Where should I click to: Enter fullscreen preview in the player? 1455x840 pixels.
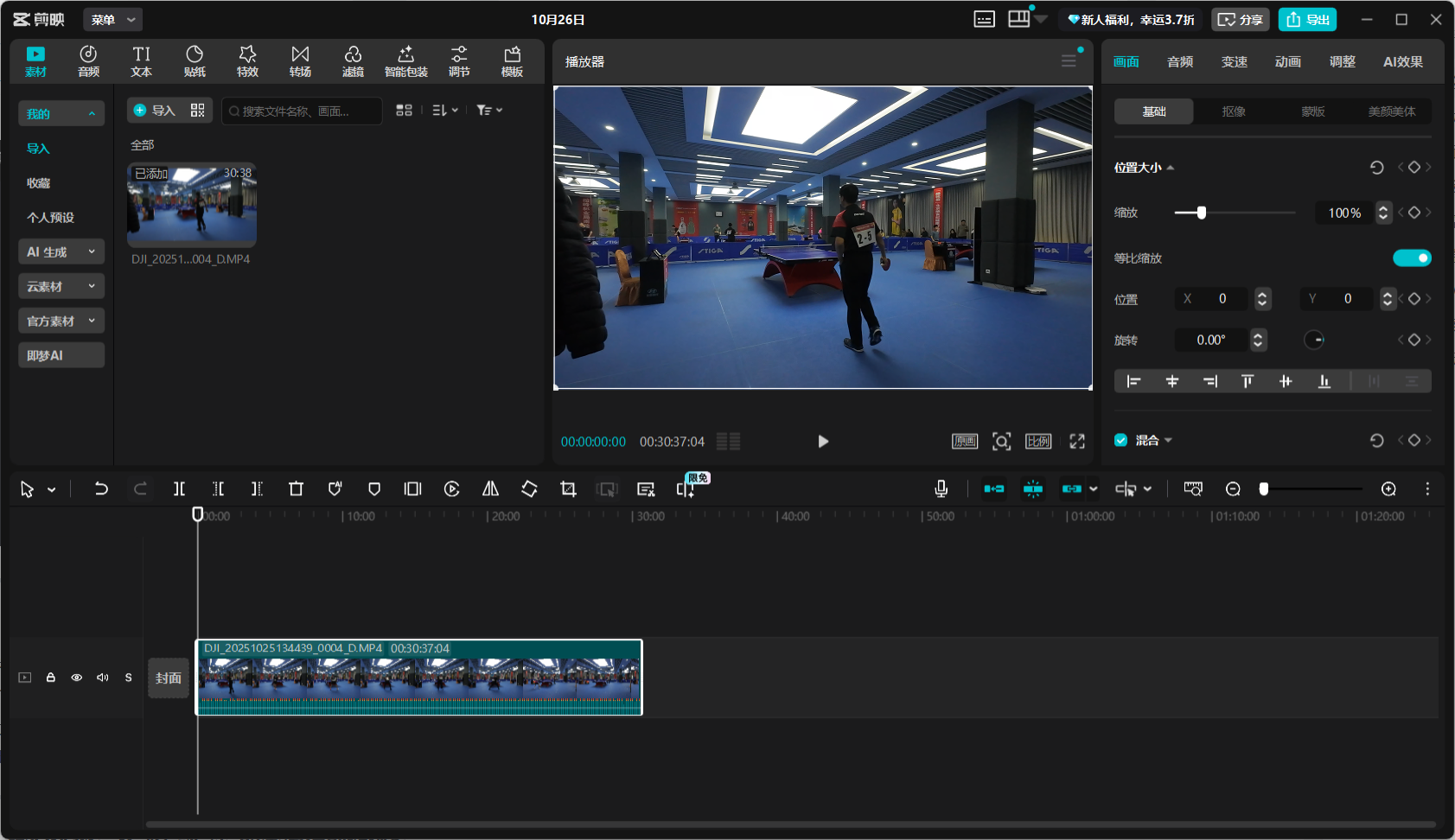pos(1077,442)
